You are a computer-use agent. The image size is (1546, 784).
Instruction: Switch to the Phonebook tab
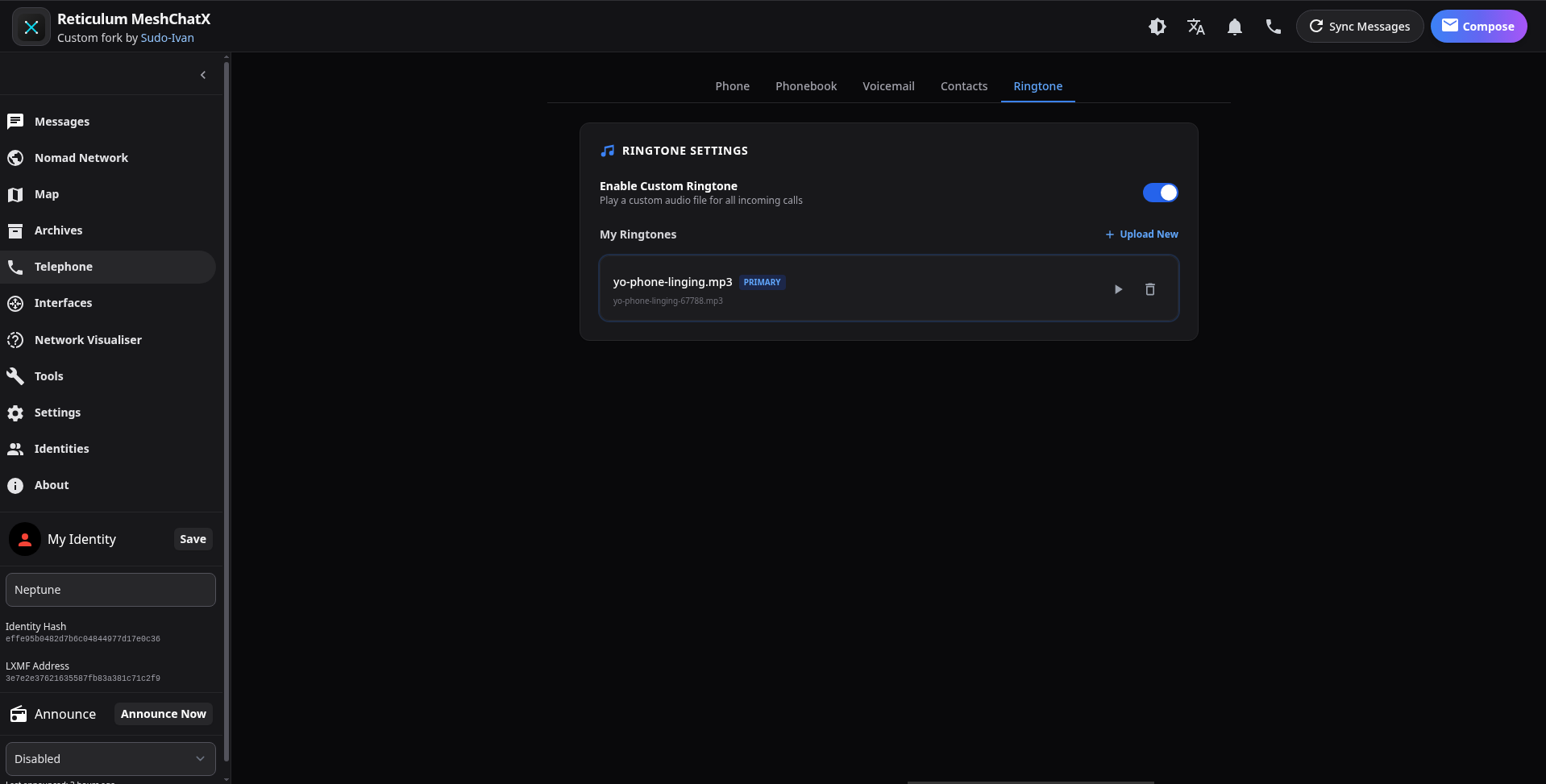pos(805,86)
